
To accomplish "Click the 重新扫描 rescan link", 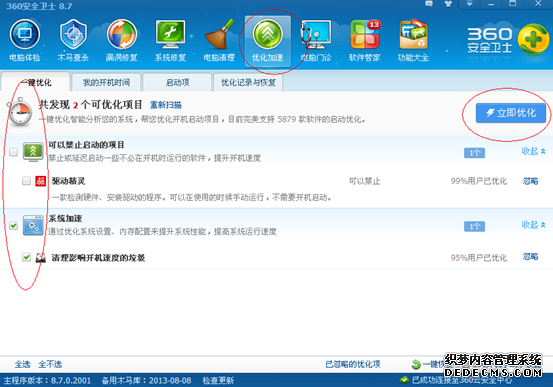I will pyautogui.click(x=165, y=105).
